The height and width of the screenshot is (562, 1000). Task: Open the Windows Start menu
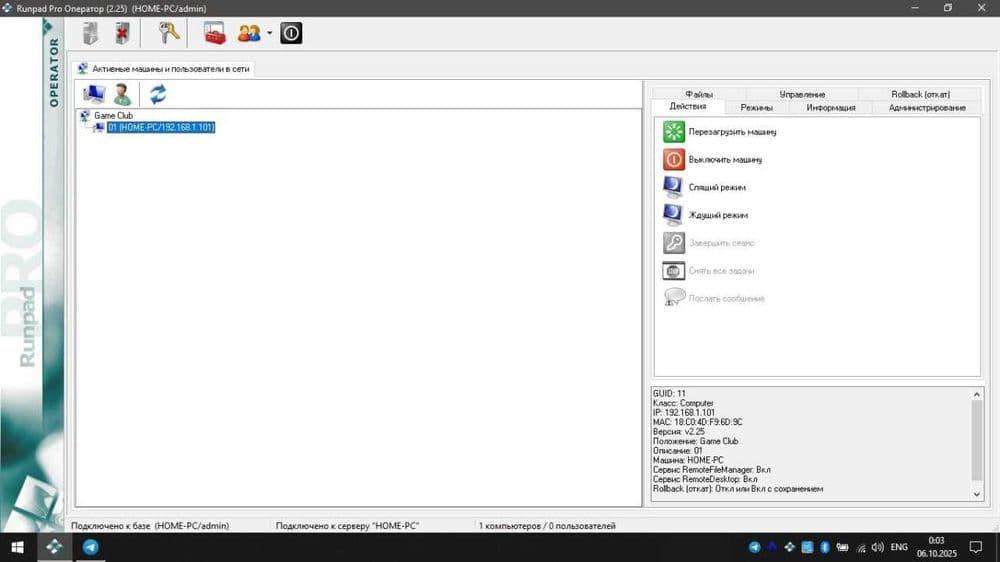(x=18, y=547)
